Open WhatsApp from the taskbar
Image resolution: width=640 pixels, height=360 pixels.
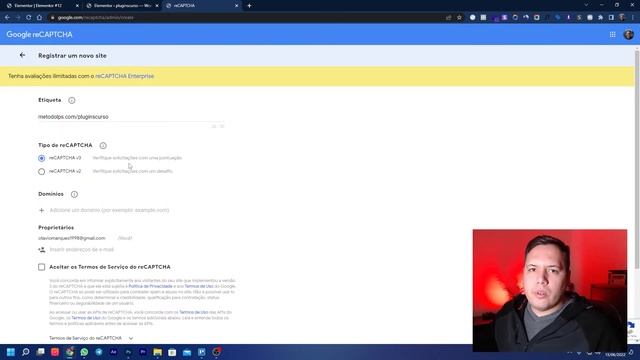click(x=84, y=352)
